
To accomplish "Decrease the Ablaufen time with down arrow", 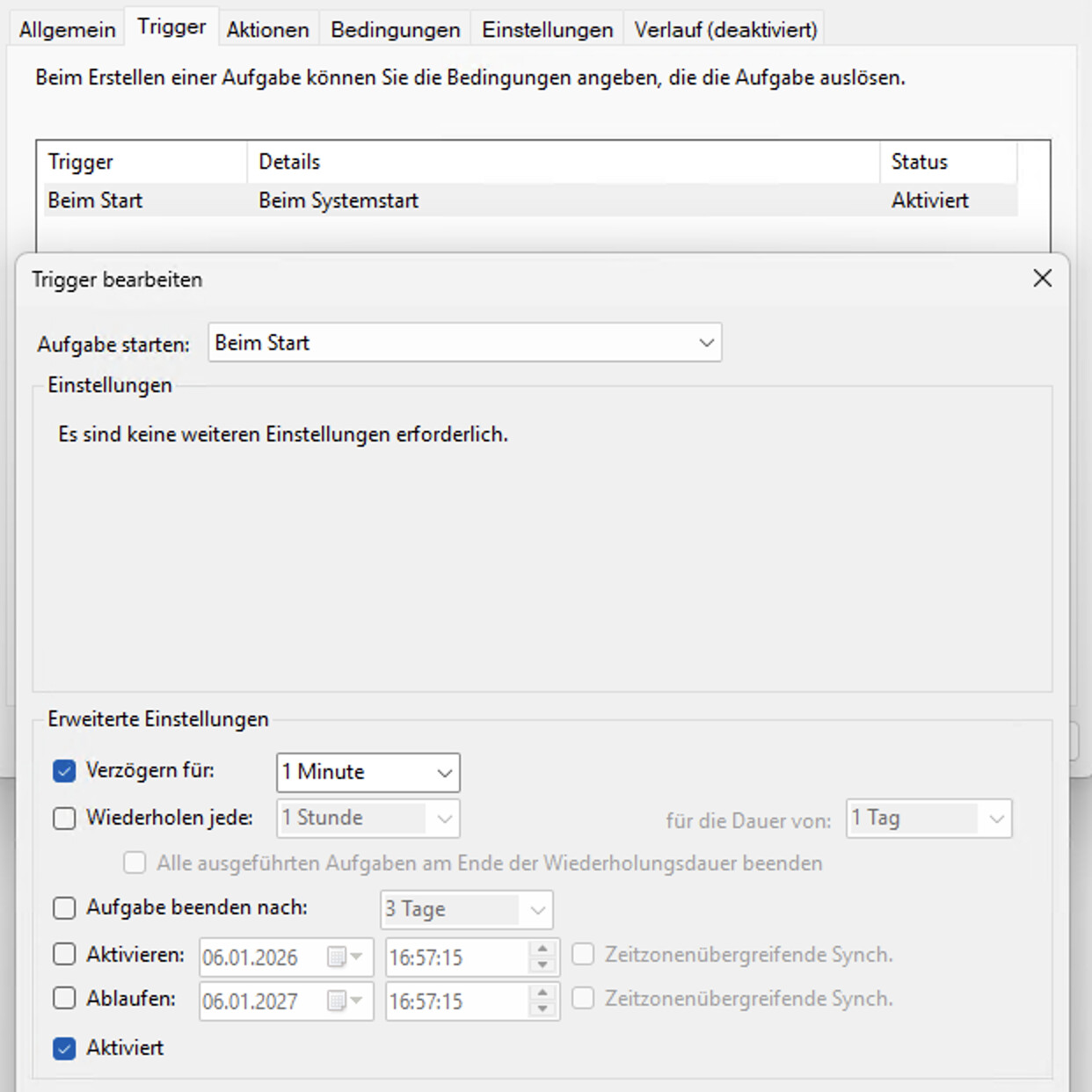I will [x=542, y=1008].
